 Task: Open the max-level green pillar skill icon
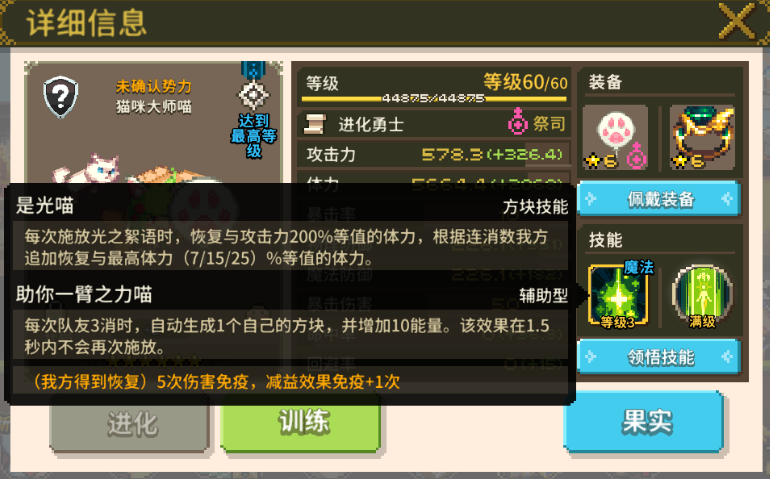(702, 296)
